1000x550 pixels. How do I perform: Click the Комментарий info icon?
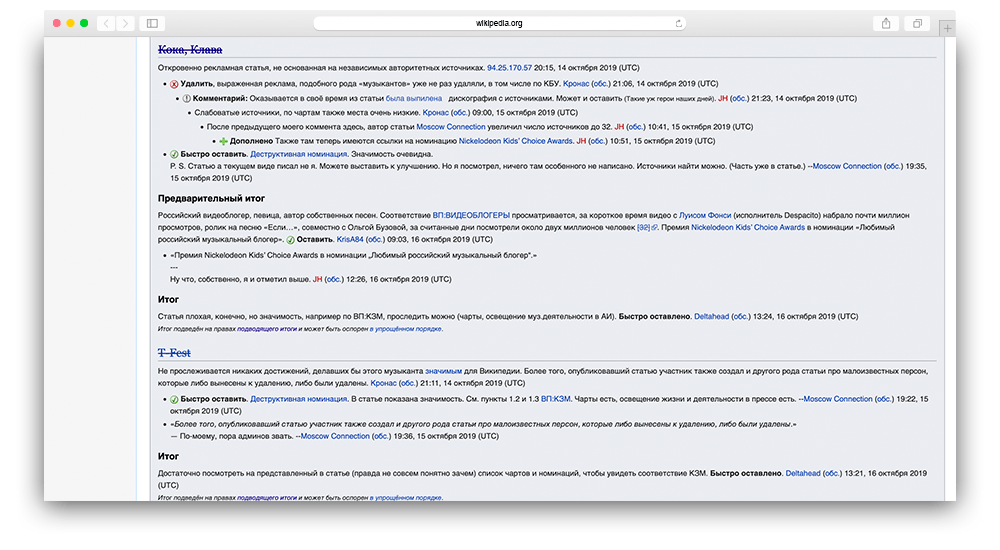186,99
